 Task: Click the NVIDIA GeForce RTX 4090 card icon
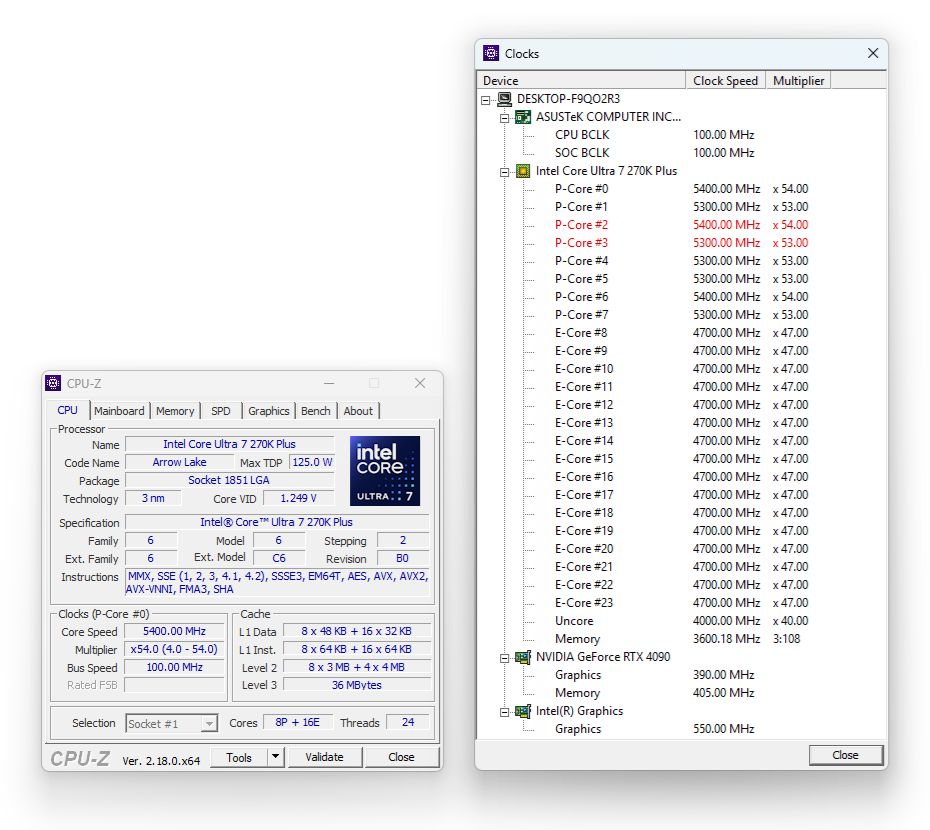pyautogui.click(x=523, y=657)
